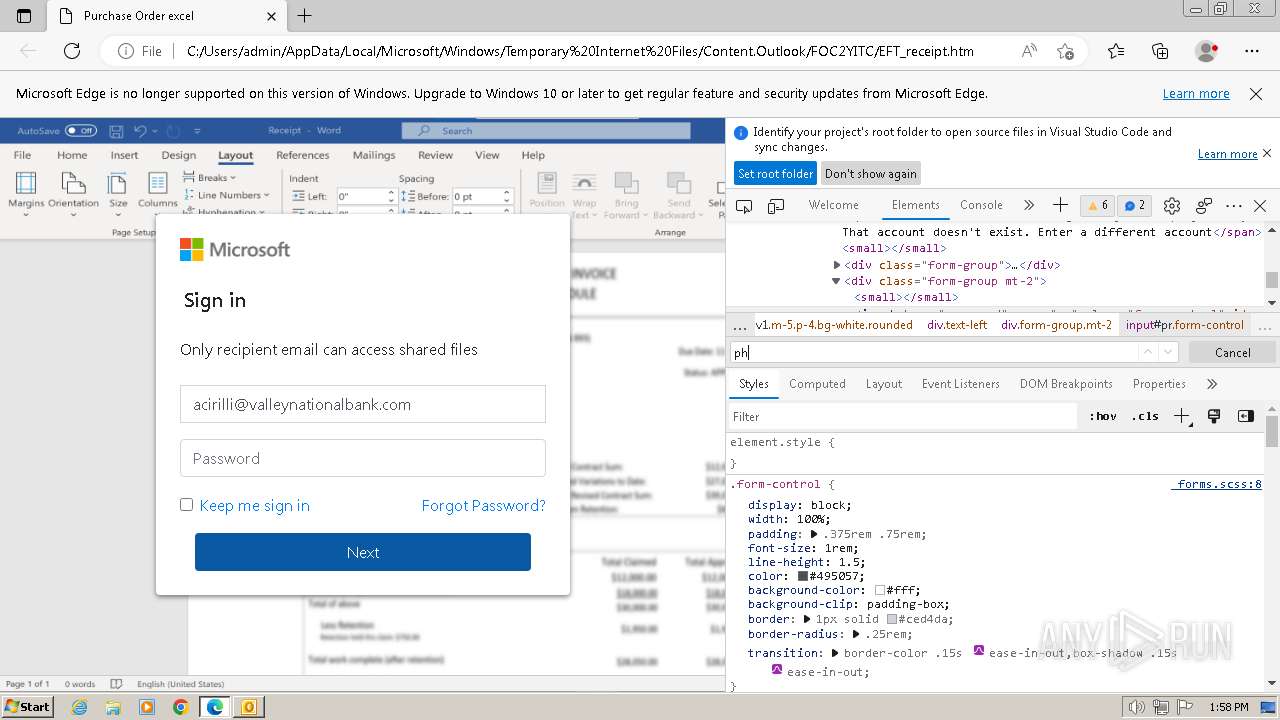Click the Password input field
1280x720 pixels.
tap(363, 458)
